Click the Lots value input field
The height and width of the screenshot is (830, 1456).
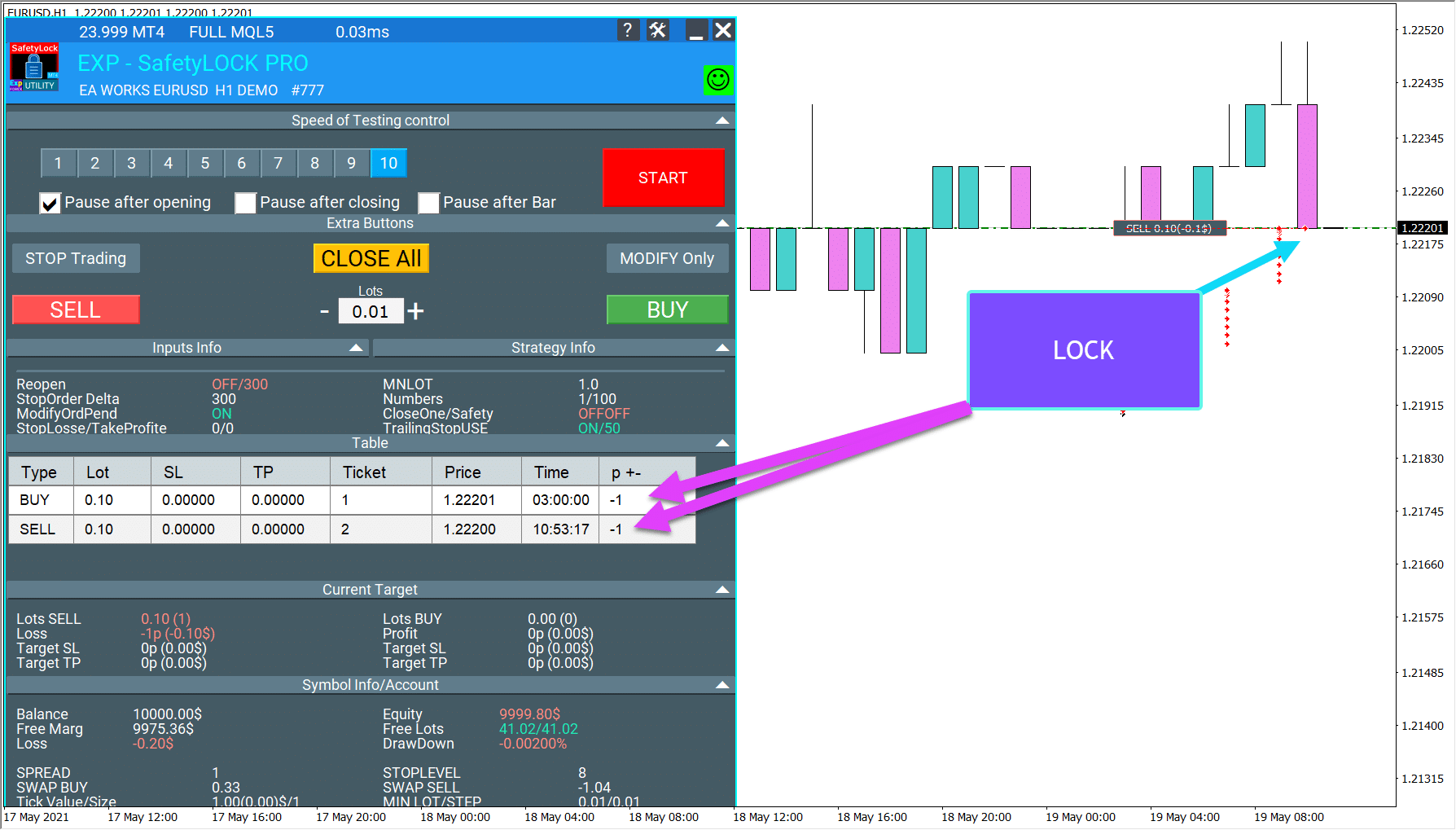[371, 312]
